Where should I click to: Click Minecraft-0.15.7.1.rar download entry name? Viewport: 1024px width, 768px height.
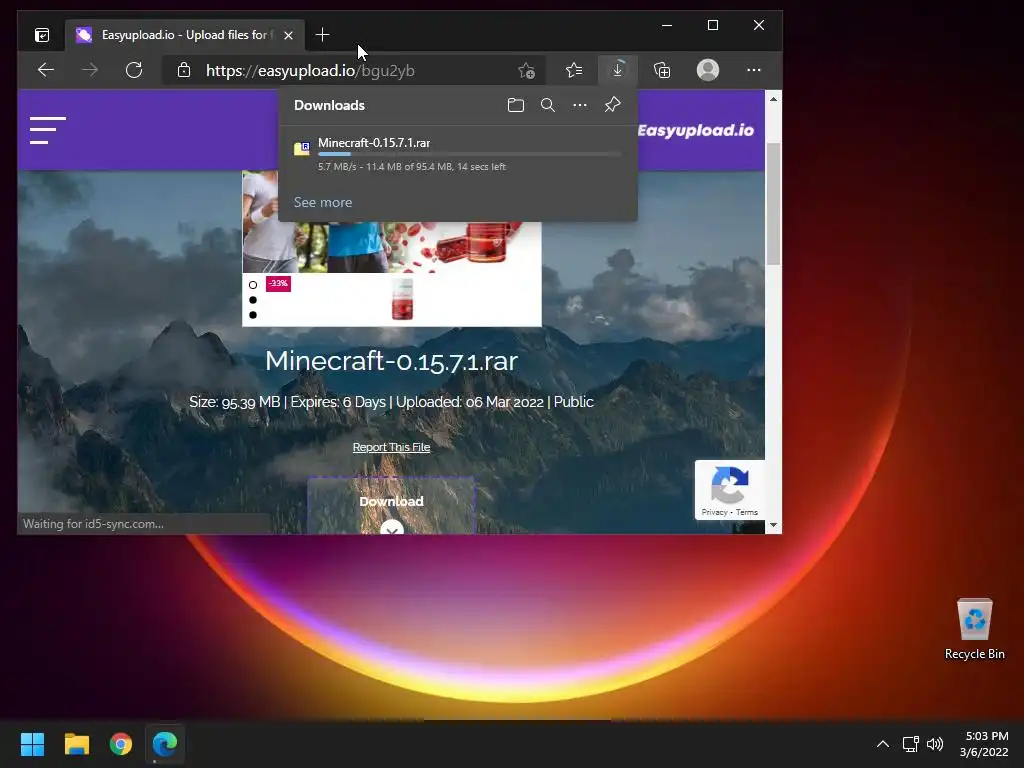tap(374, 142)
